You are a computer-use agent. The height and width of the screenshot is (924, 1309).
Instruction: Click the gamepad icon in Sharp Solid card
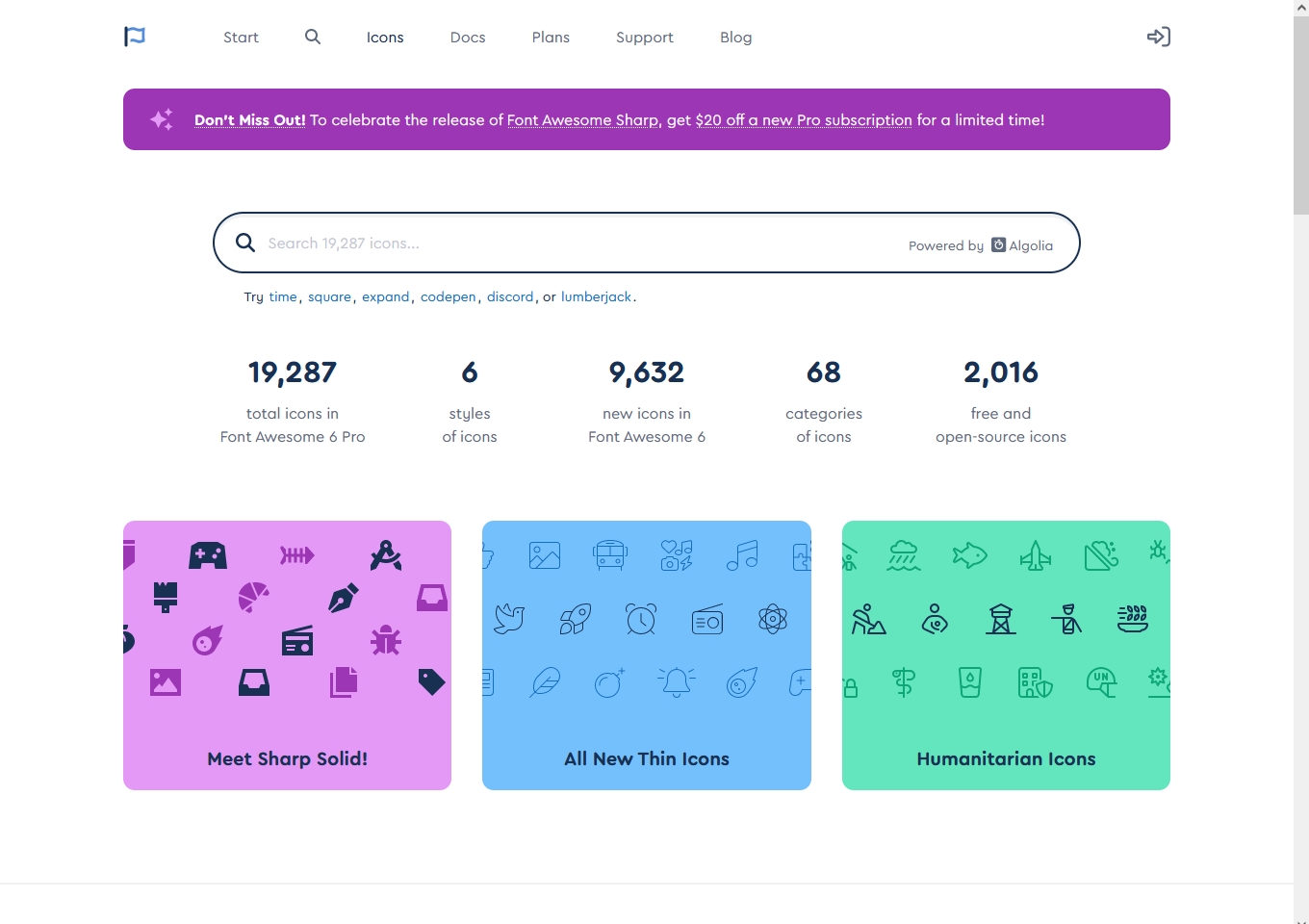[208, 555]
